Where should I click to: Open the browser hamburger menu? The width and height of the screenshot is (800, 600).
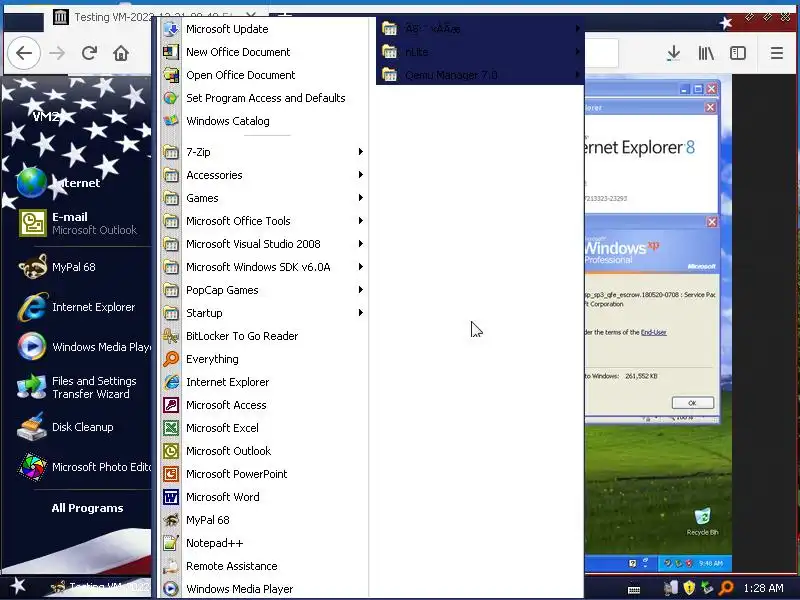click(x=777, y=53)
